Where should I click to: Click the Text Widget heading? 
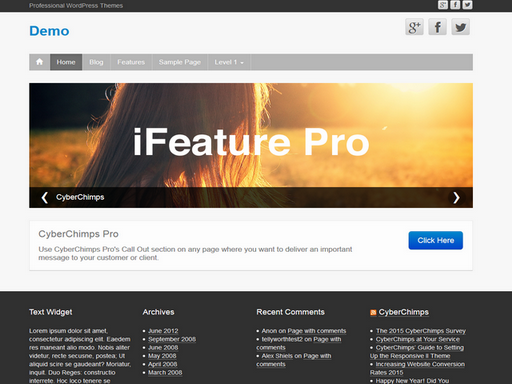coord(51,312)
